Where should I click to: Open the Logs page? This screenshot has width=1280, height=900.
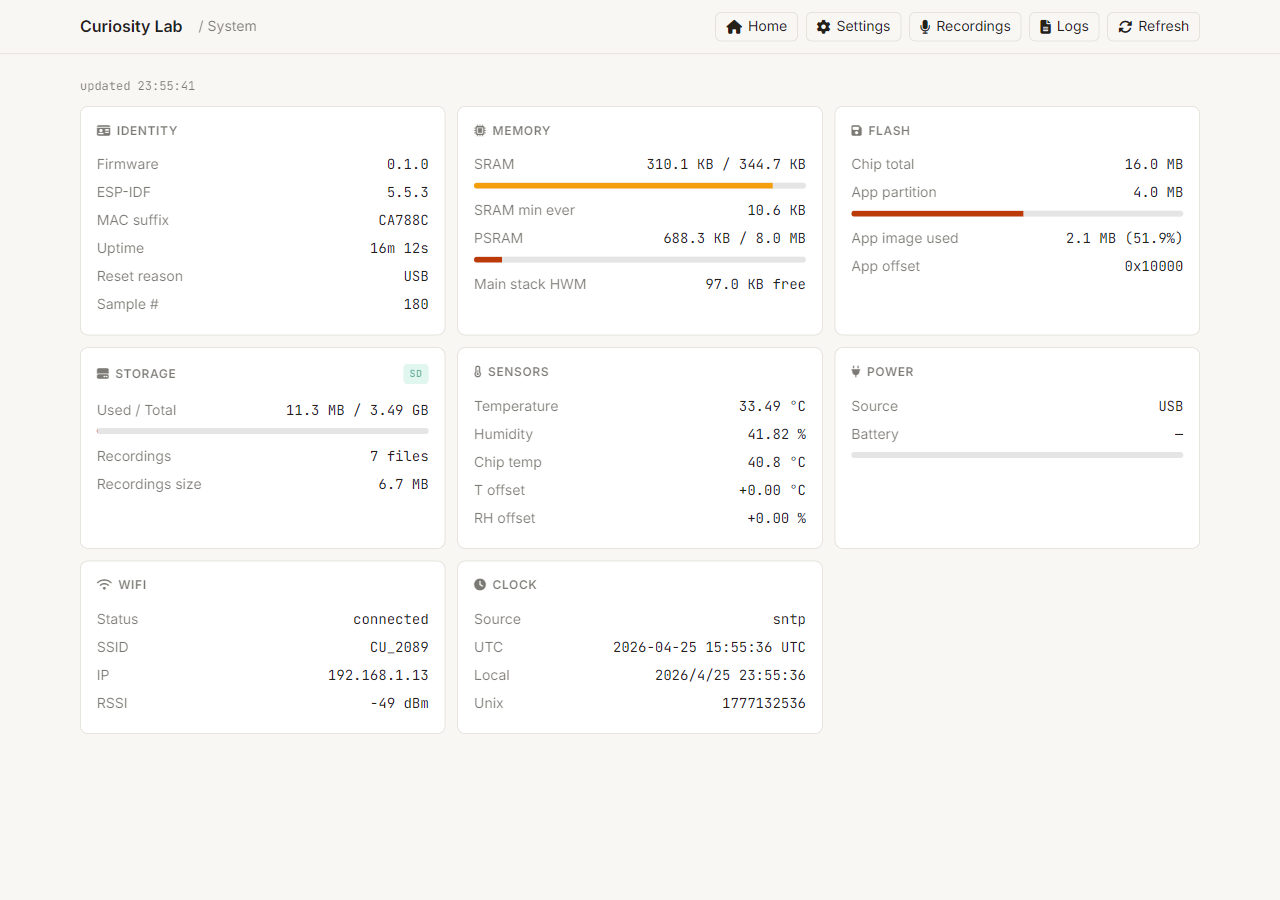pyautogui.click(x=1064, y=27)
